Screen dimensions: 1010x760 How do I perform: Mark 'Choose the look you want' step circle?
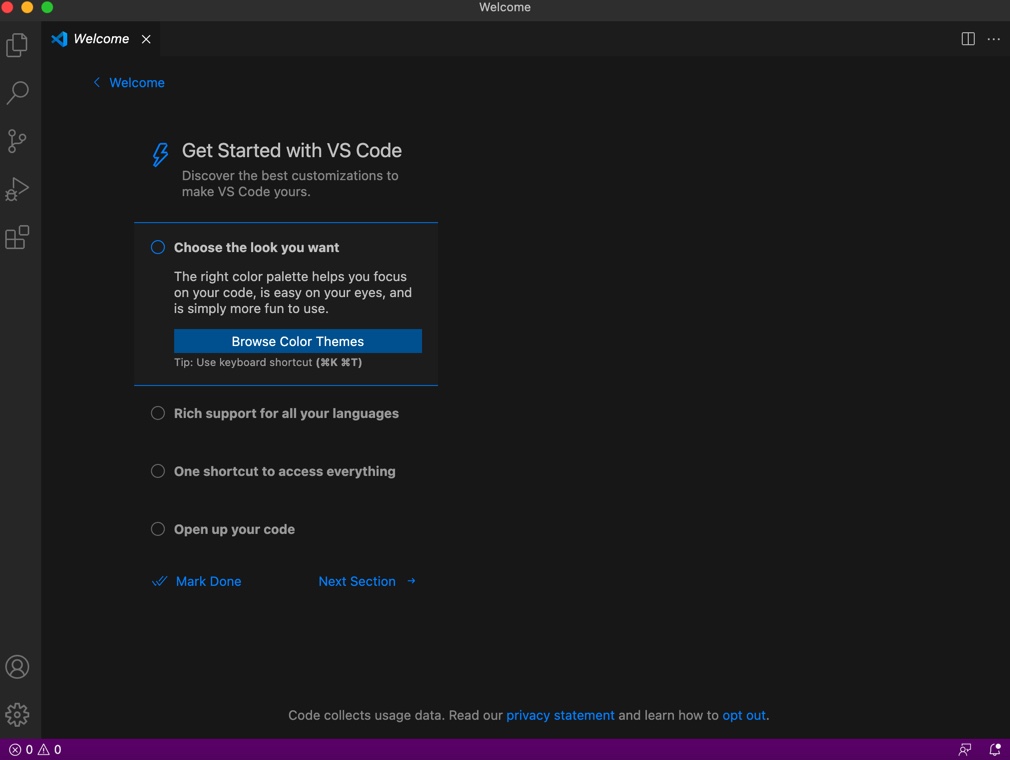click(x=158, y=247)
